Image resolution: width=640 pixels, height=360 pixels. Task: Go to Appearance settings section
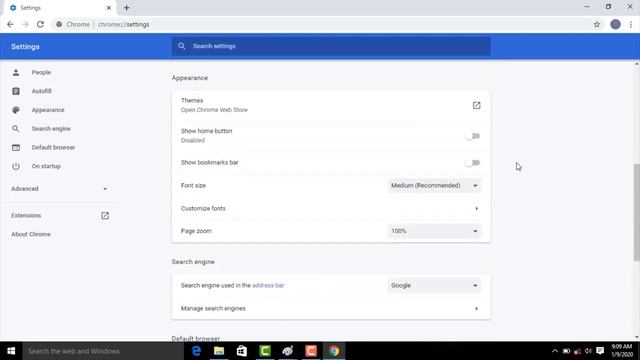tap(48, 110)
